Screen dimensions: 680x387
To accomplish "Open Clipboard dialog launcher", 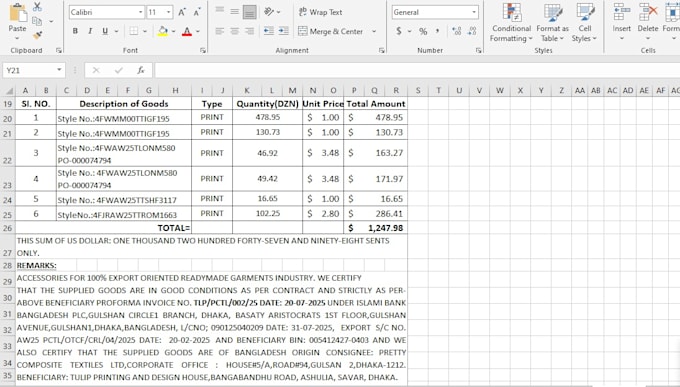I will click(x=59, y=51).
